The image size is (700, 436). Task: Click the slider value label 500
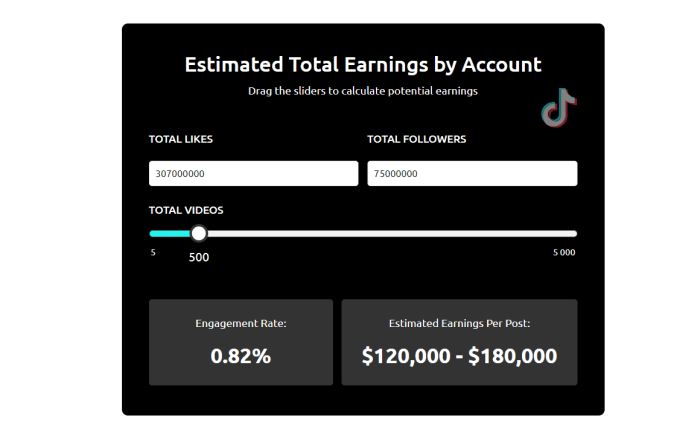tap(199, 257)
